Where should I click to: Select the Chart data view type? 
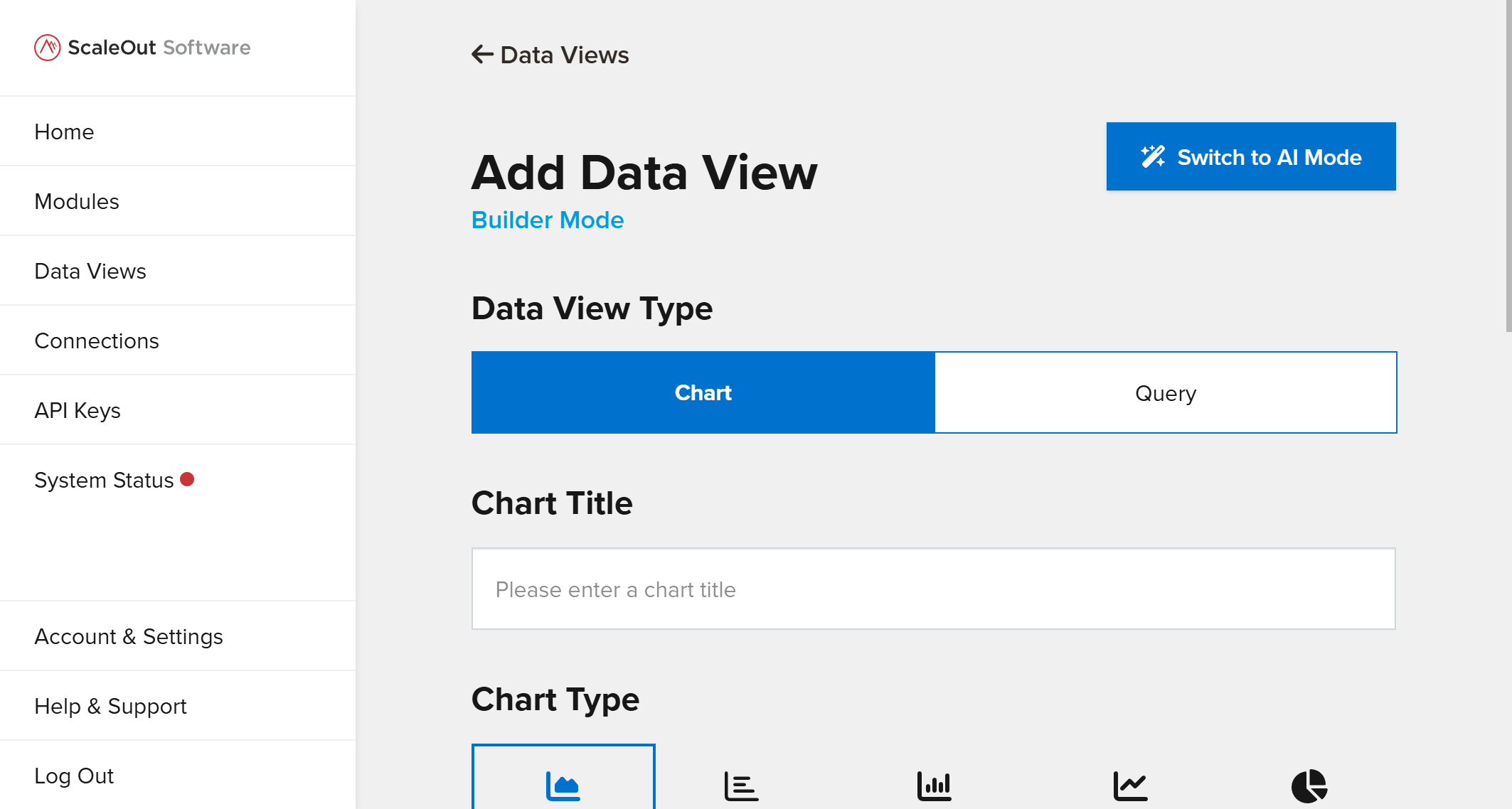click(703, 392)
